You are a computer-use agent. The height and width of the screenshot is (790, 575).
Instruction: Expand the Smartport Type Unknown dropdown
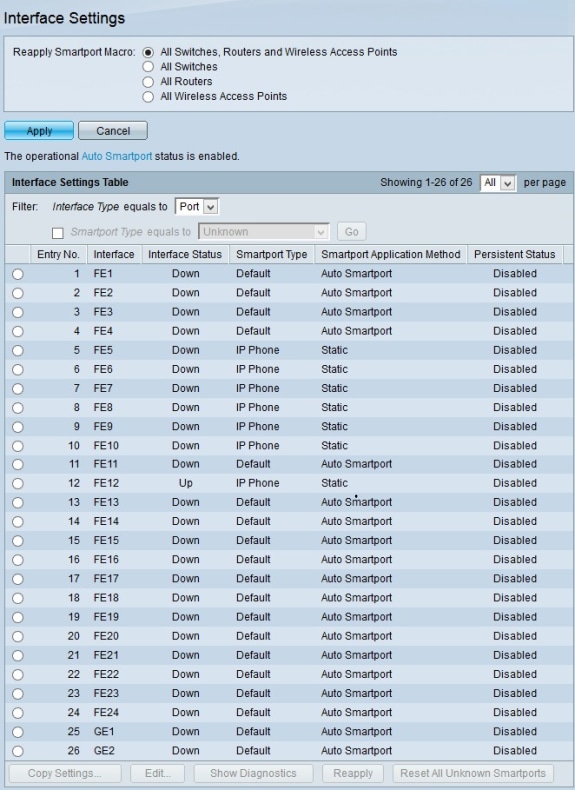[x=264, y=232]
